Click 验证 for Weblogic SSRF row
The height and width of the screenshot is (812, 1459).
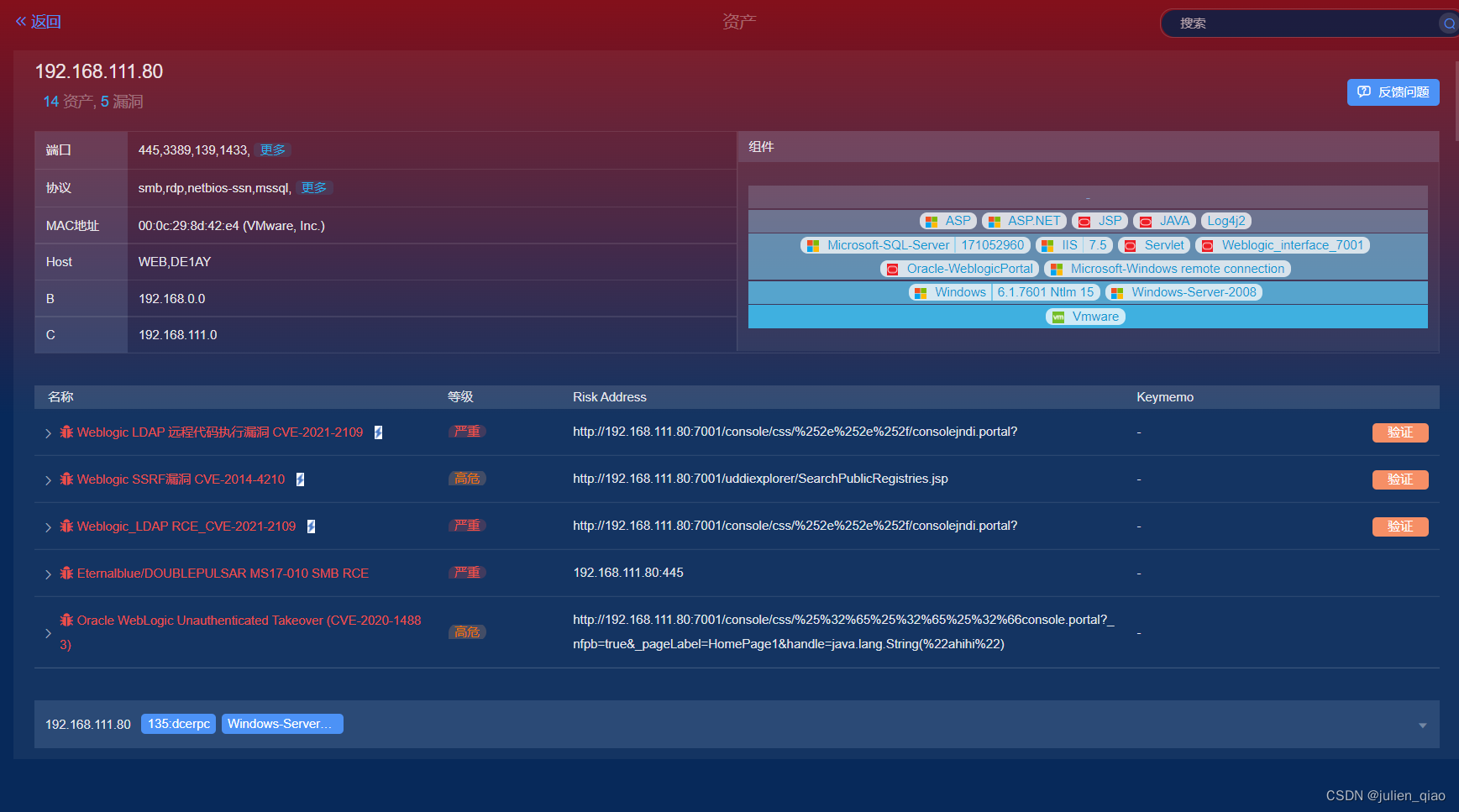(x=1400, y=479)
